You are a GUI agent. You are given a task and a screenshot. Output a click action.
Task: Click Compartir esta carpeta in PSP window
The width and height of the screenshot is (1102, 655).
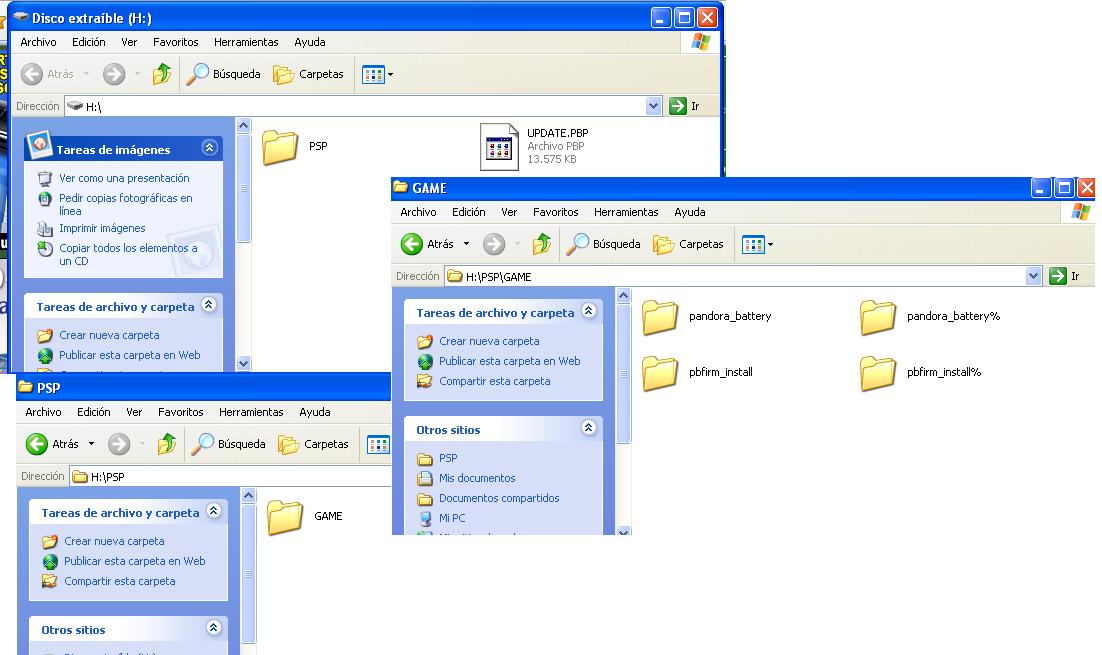click(x=119, y=582)
